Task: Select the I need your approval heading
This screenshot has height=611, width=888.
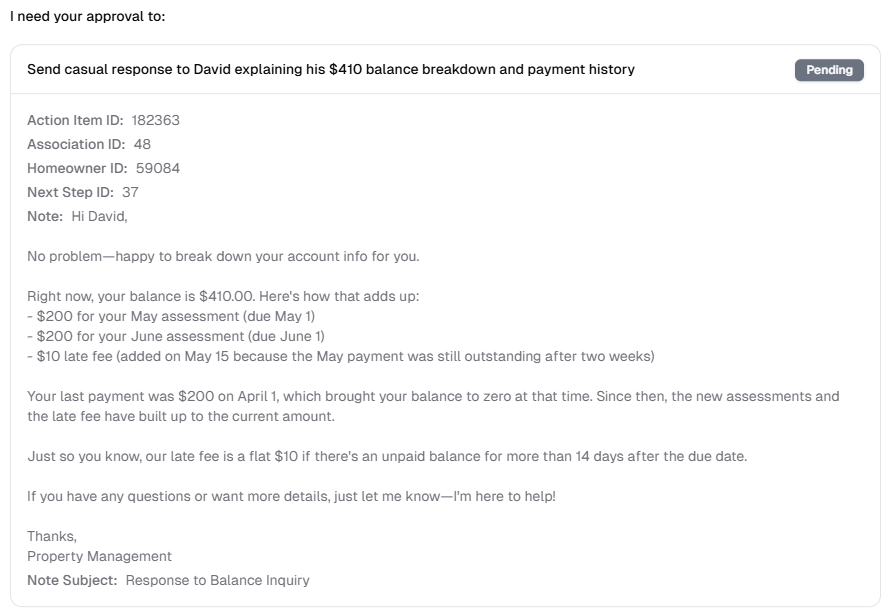Action: click(x=70, y=16)
